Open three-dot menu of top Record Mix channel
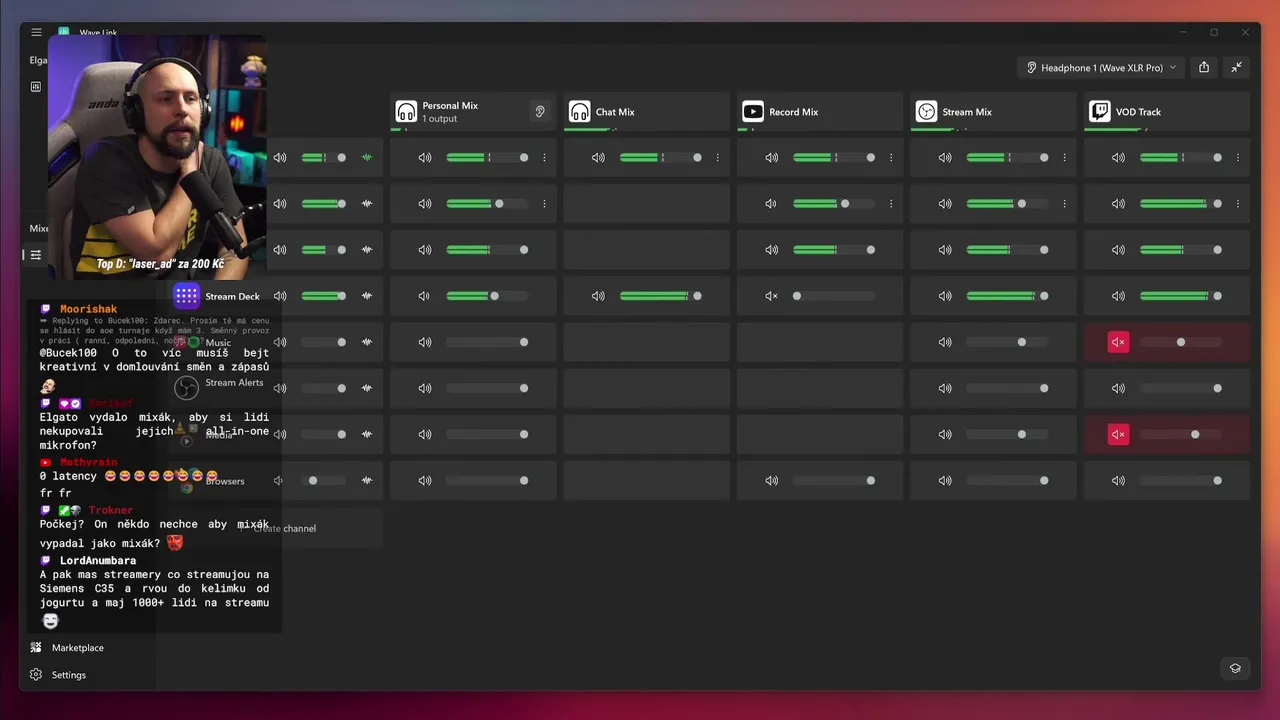The image size is (1280, 720). (891, 157)
